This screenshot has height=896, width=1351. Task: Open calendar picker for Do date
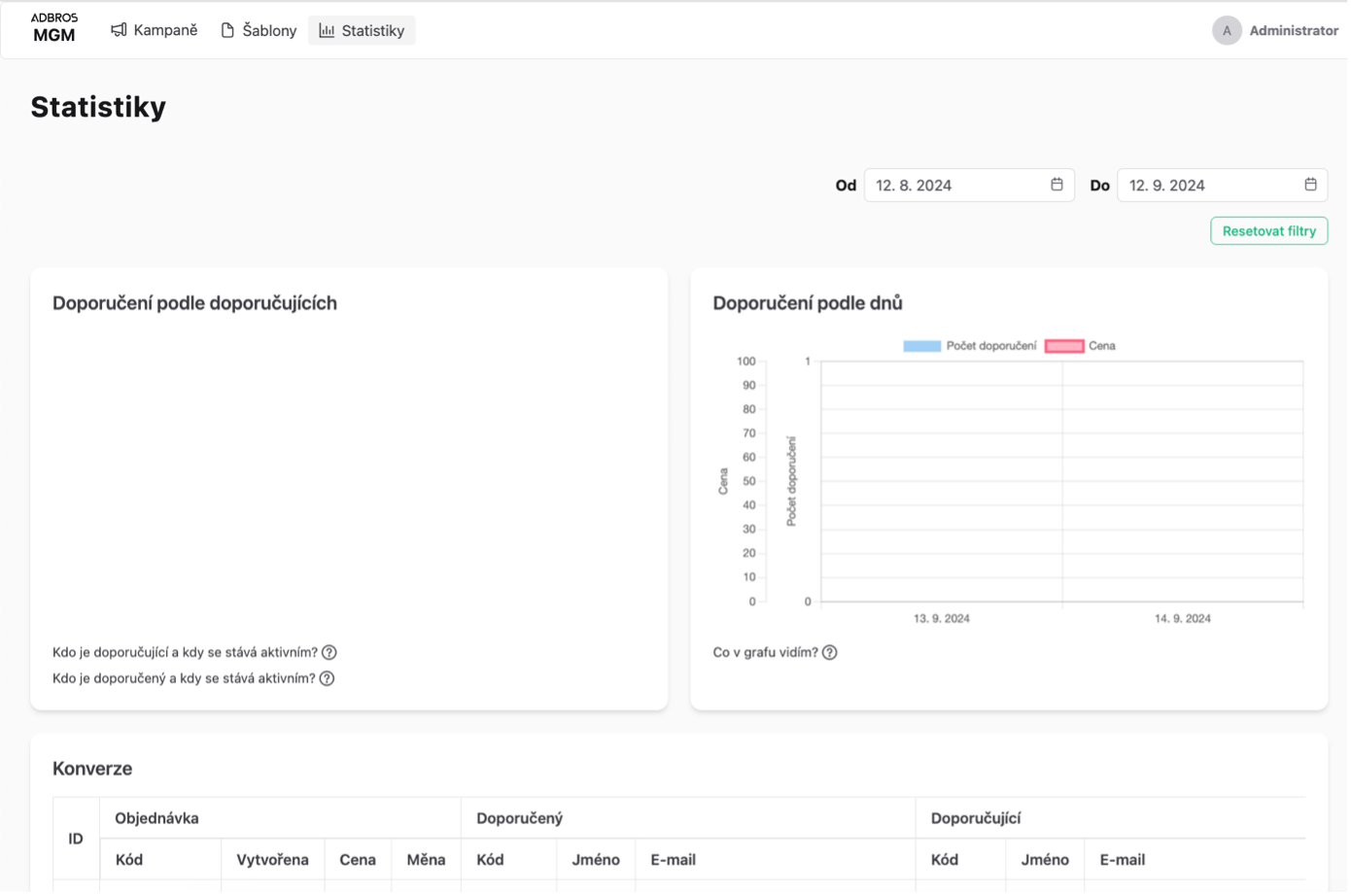tap(1310, 185)
